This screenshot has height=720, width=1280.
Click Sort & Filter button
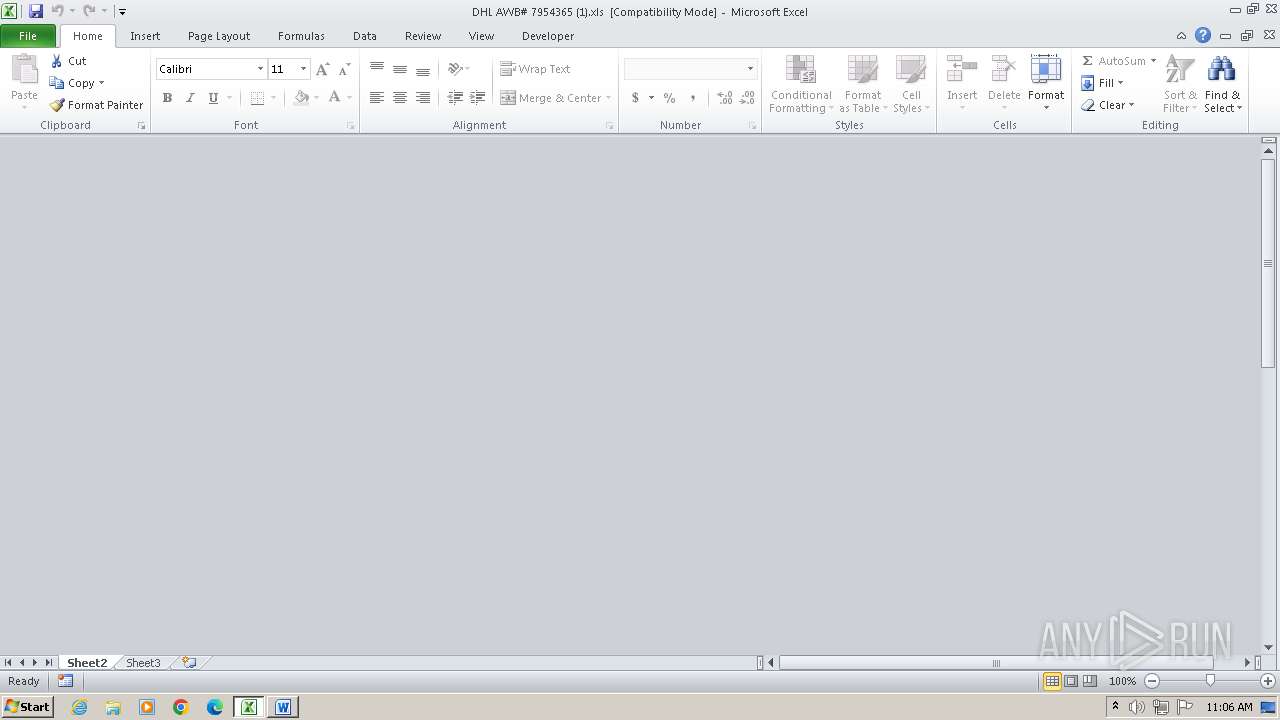point(1180,83)
